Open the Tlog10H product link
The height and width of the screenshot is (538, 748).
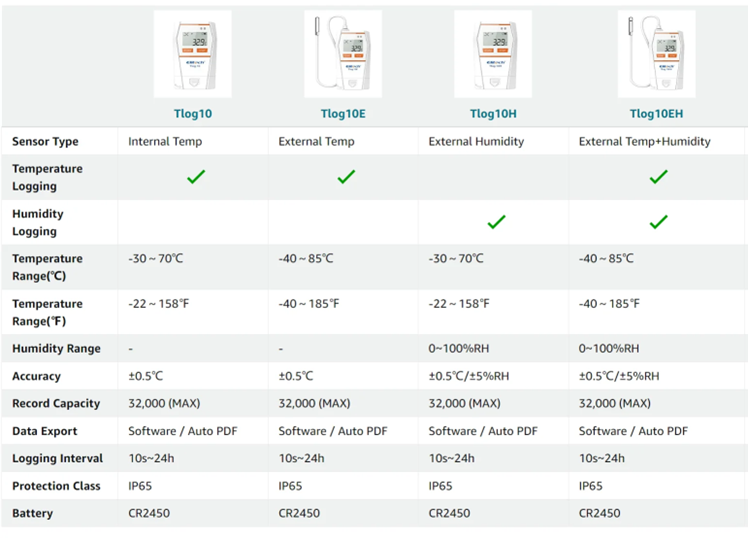coord(493,114)
